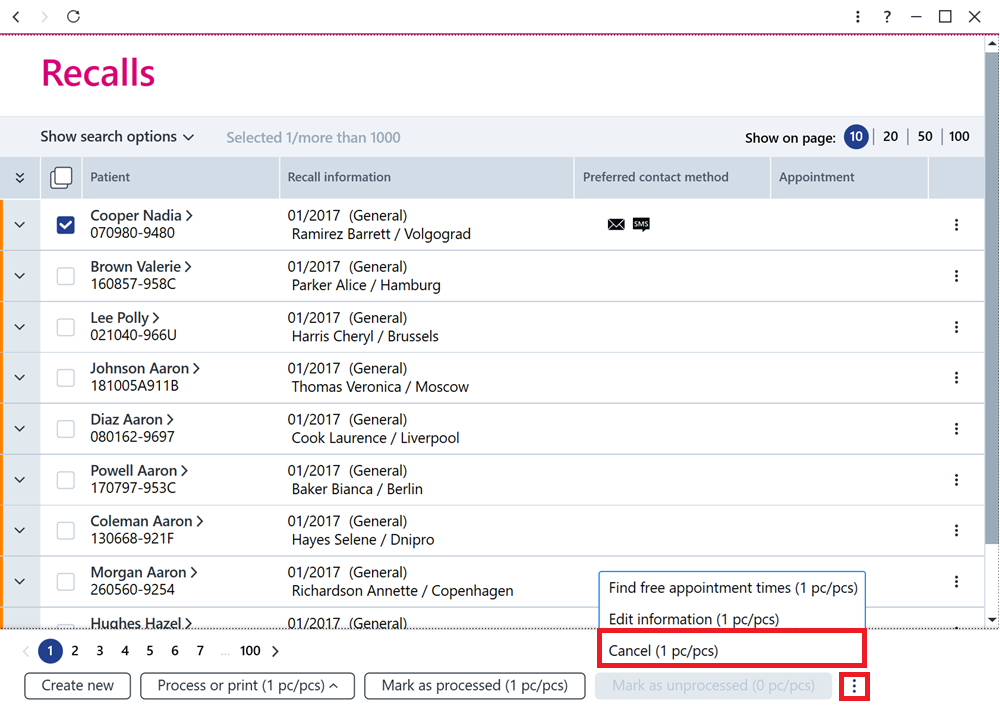Viewport: 1000px width, 707px height.
Task: Check the Johnson Aaron checkbox
Action: point(66,377)
